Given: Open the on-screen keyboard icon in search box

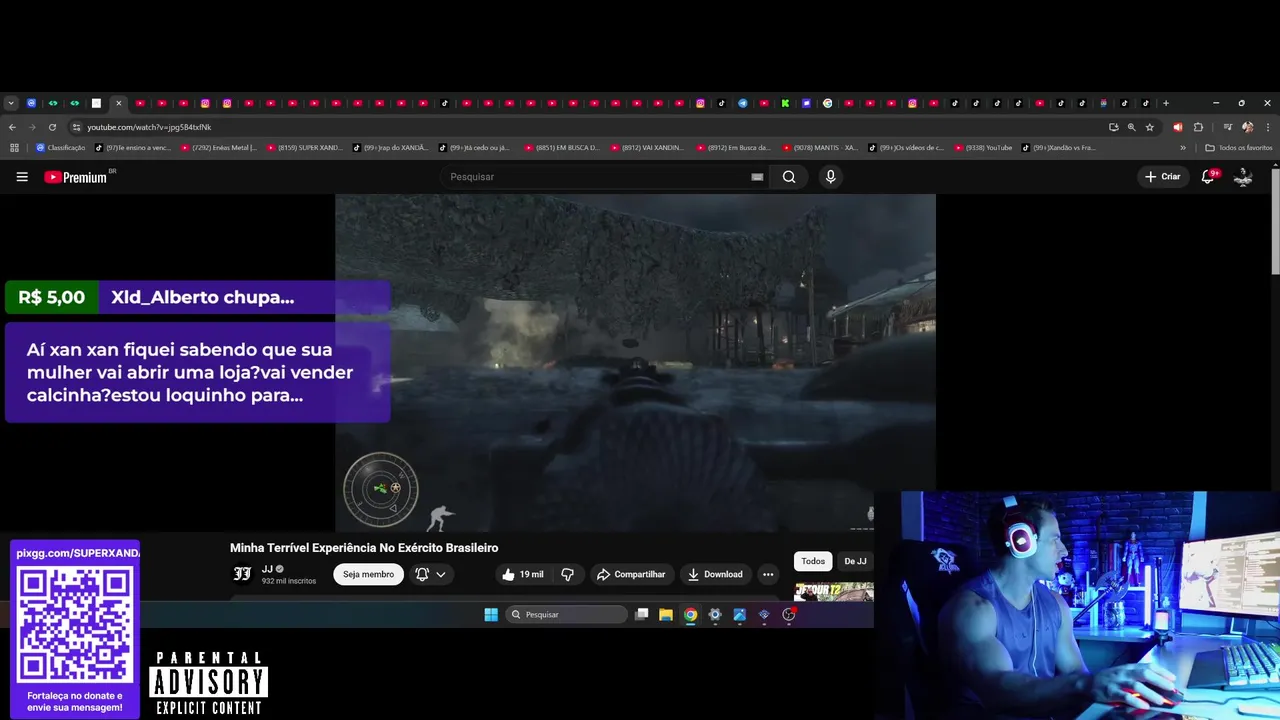Looking at the screenshot, I should point(757,177).
